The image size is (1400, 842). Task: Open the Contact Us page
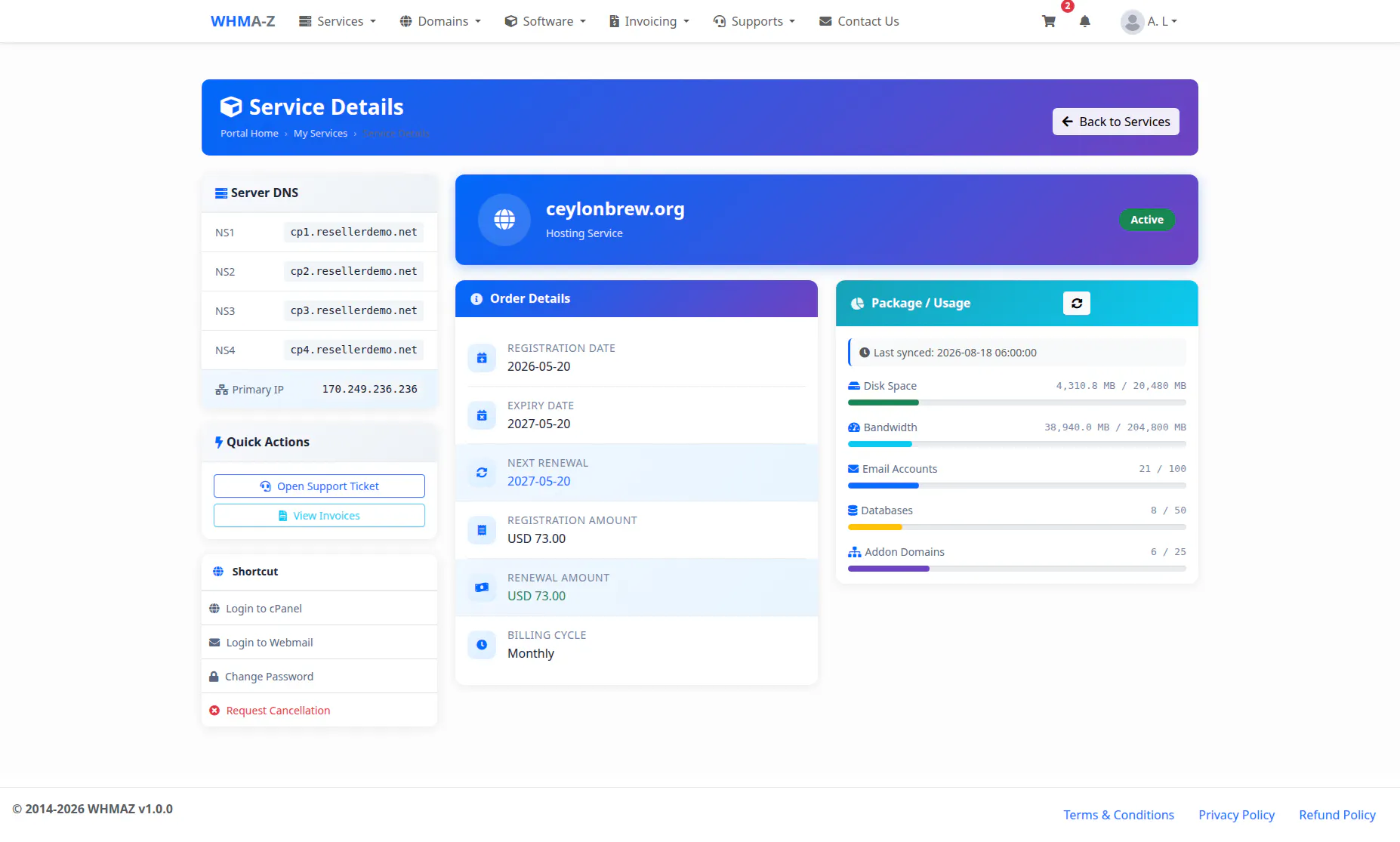859,21
